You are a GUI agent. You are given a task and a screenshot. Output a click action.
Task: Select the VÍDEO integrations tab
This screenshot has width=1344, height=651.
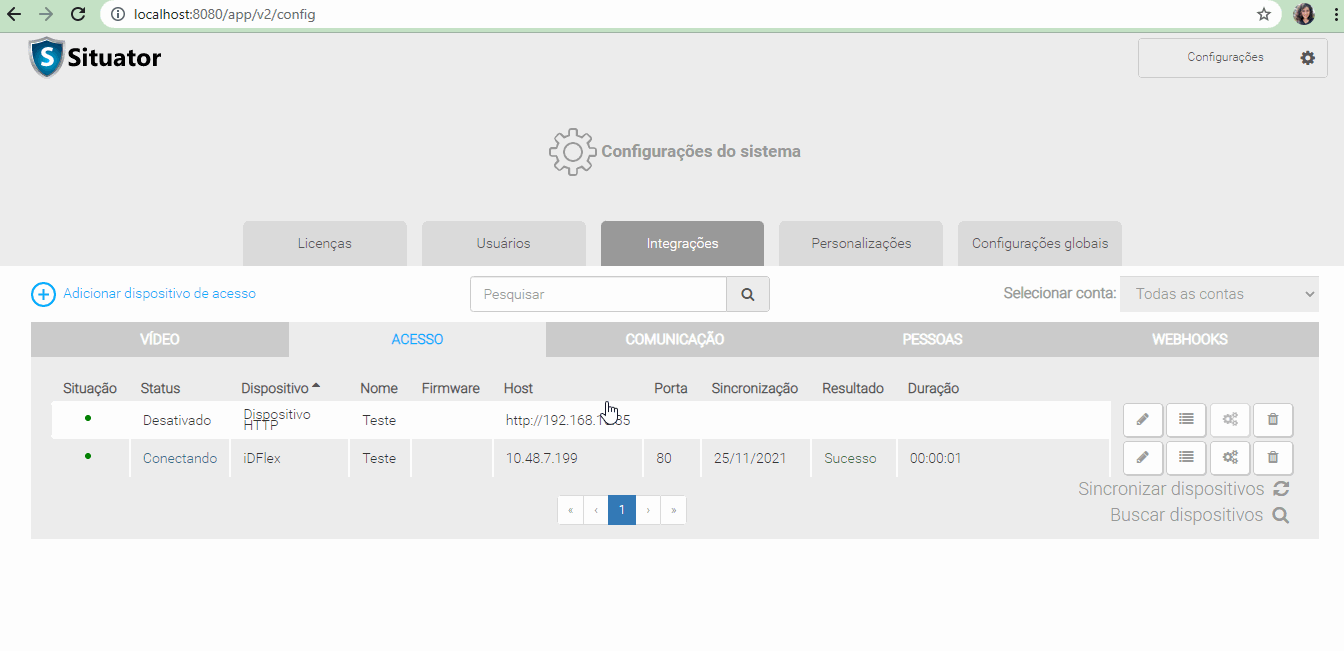click(160, 340)
